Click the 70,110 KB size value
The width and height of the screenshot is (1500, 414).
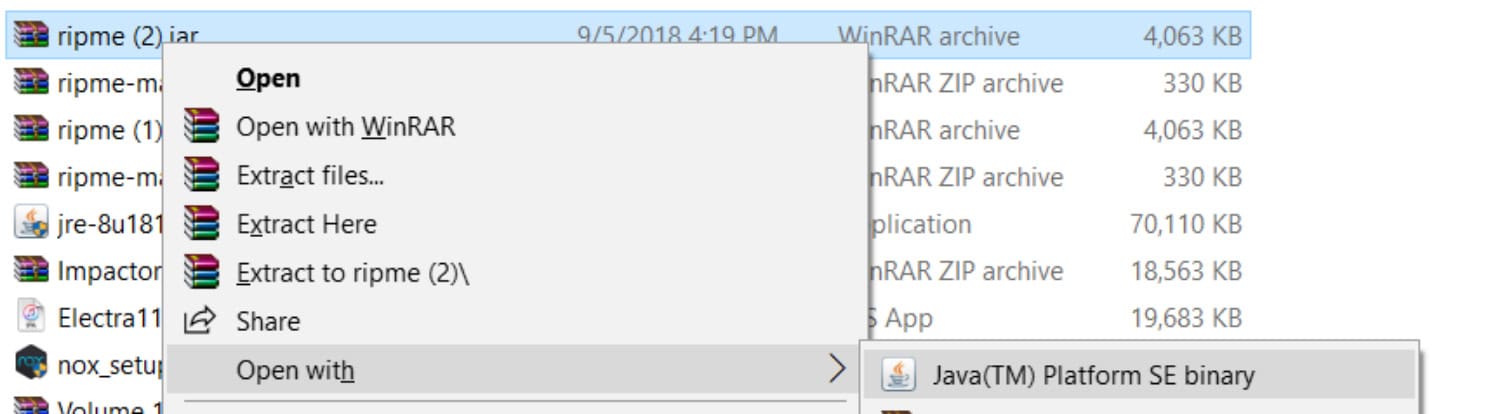point(1186,224)
